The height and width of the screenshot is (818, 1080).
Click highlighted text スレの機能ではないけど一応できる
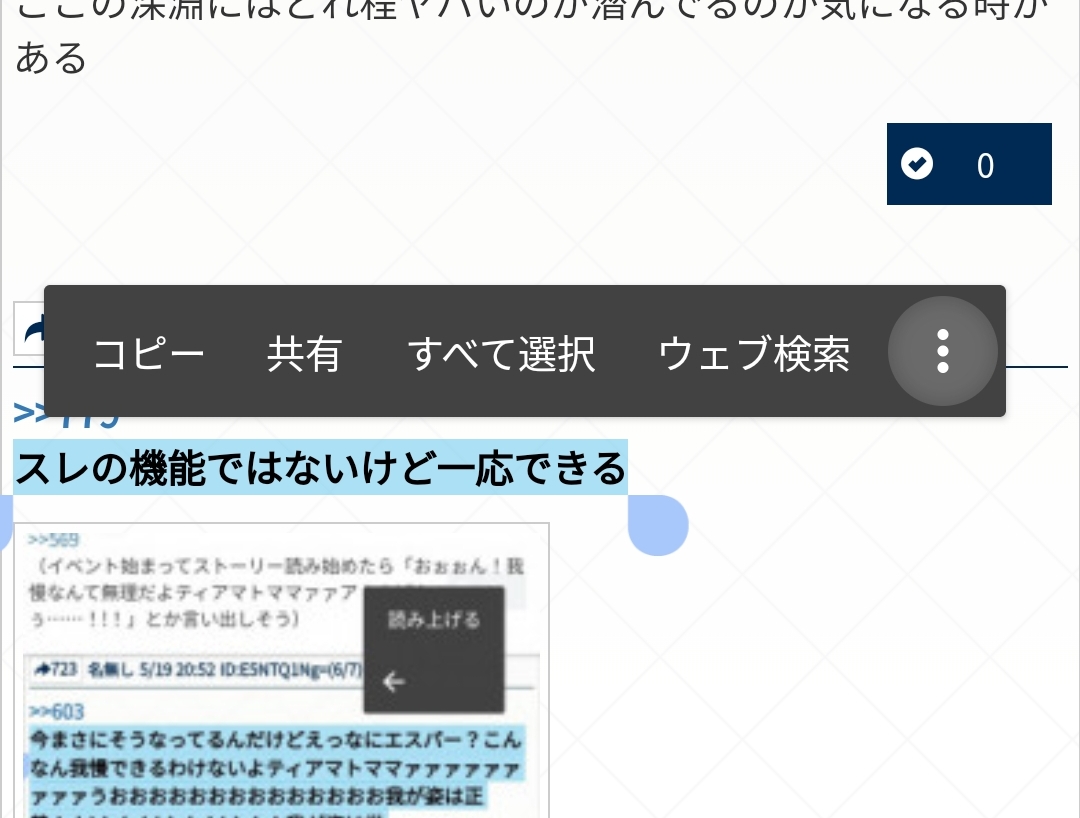[320, 468]
